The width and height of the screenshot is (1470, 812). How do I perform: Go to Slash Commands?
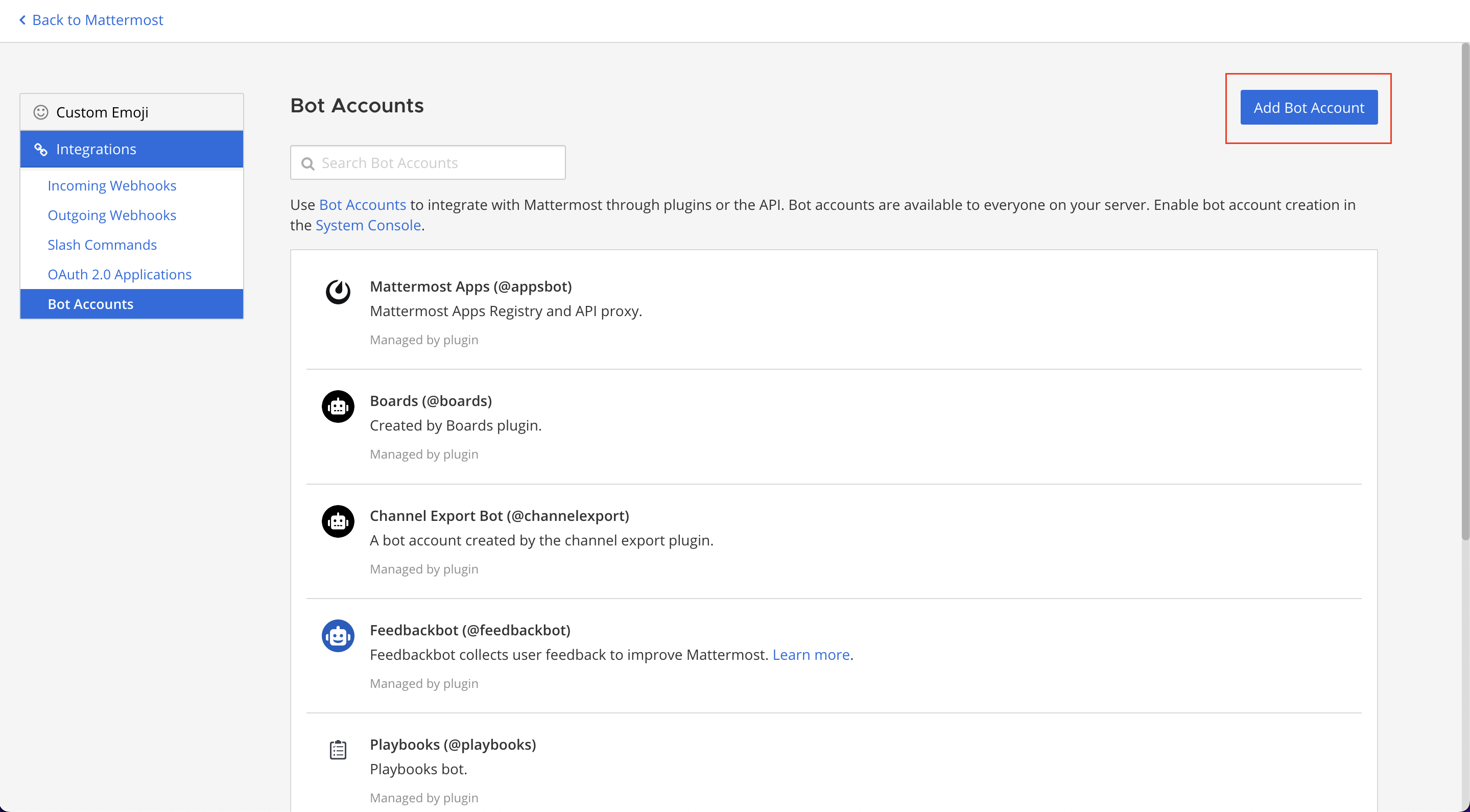tap(102, 245)
